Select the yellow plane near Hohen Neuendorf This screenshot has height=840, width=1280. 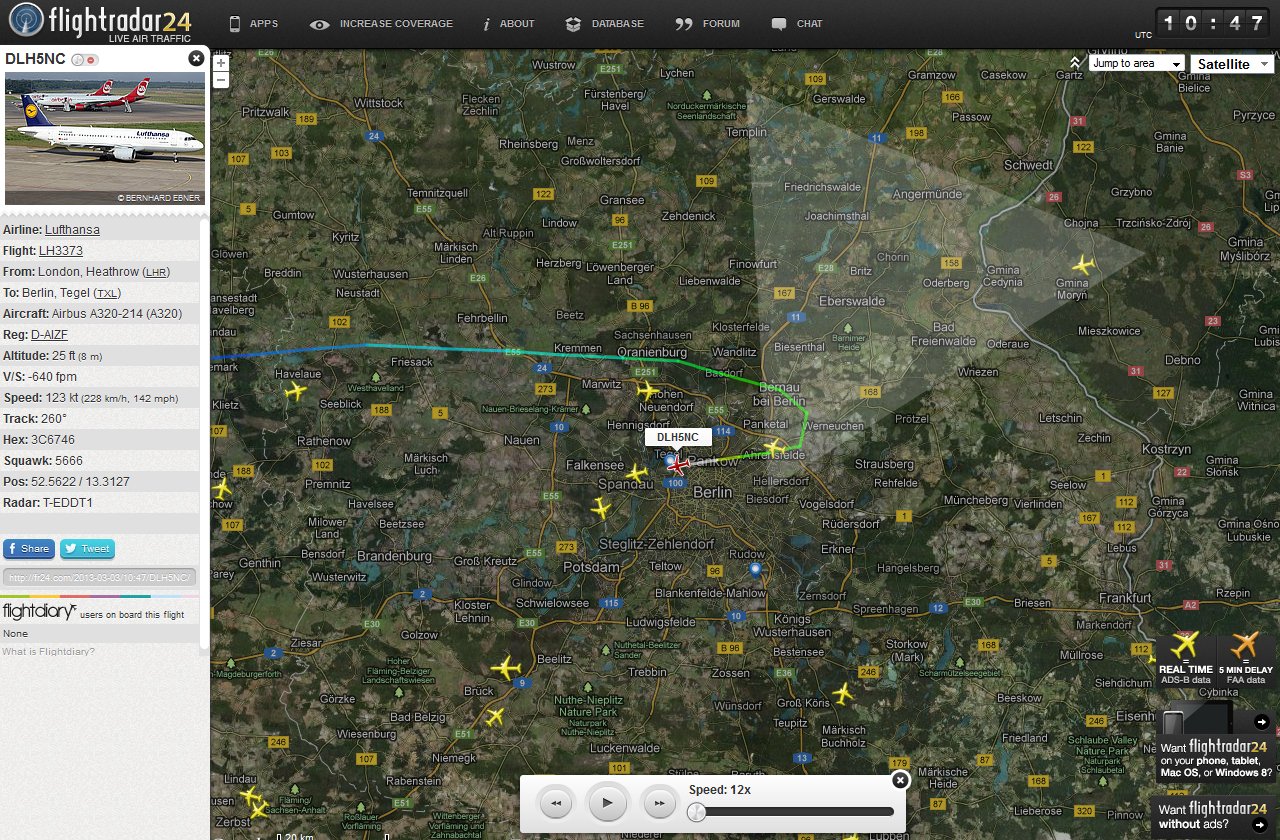[x=648, y=390]
